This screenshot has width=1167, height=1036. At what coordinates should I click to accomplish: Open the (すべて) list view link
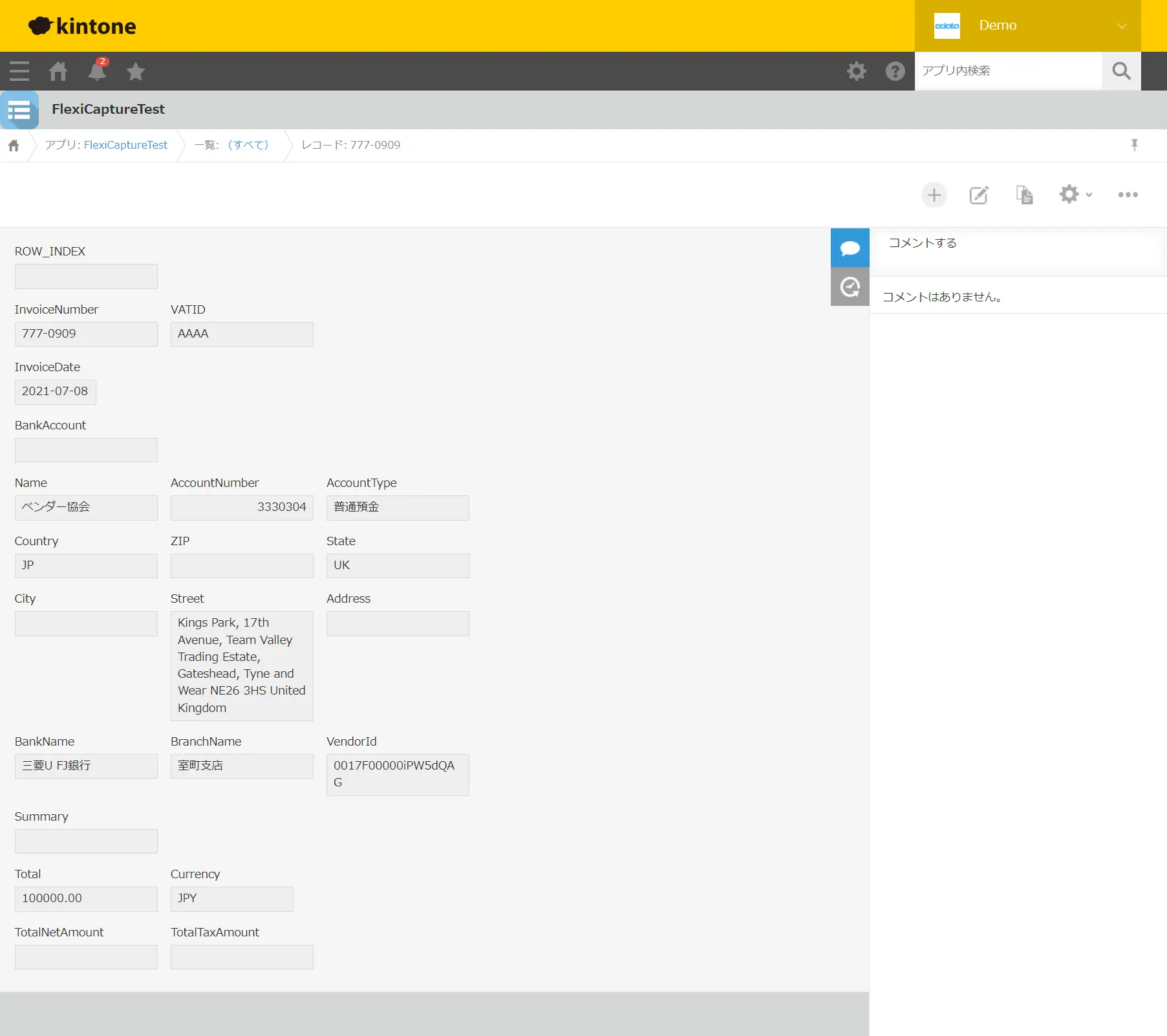click(x=248, y=145)
